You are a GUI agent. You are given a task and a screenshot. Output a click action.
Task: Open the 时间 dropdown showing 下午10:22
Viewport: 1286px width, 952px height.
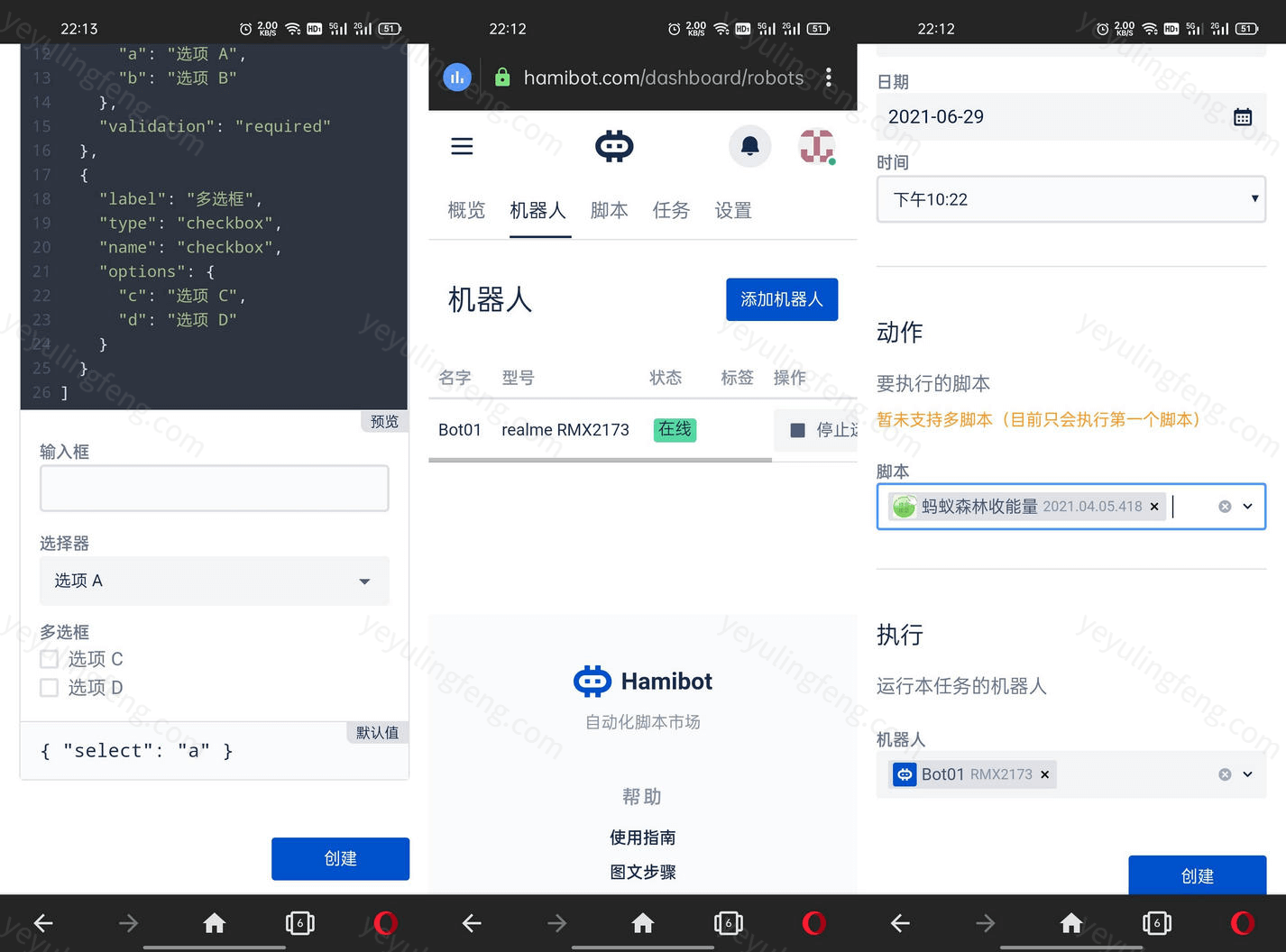click(1071, 199)
